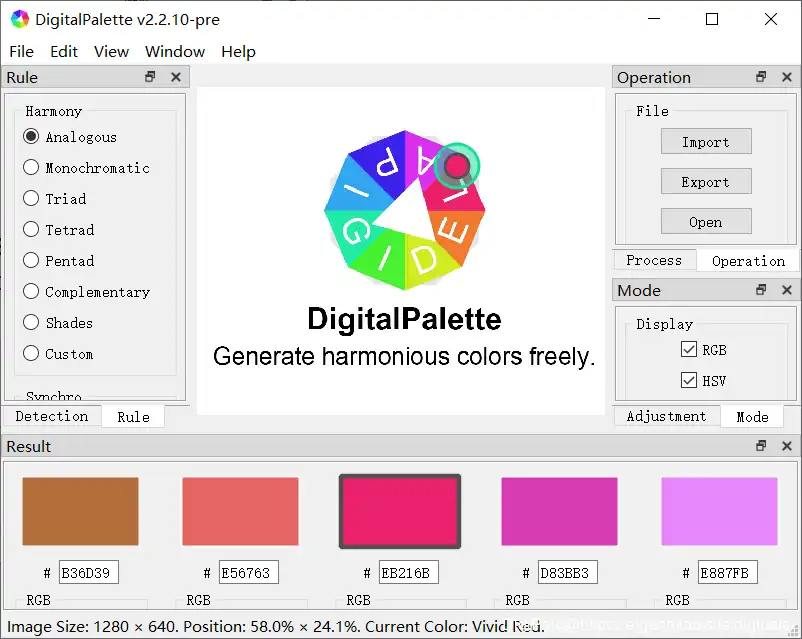Switch to the Adjustment tab

click(x=666, y=416)
